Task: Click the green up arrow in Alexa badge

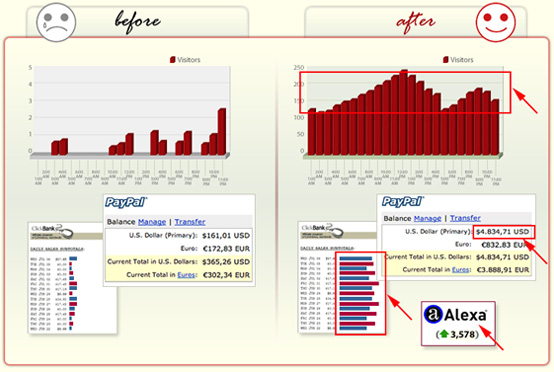Action: click(444, 334)
